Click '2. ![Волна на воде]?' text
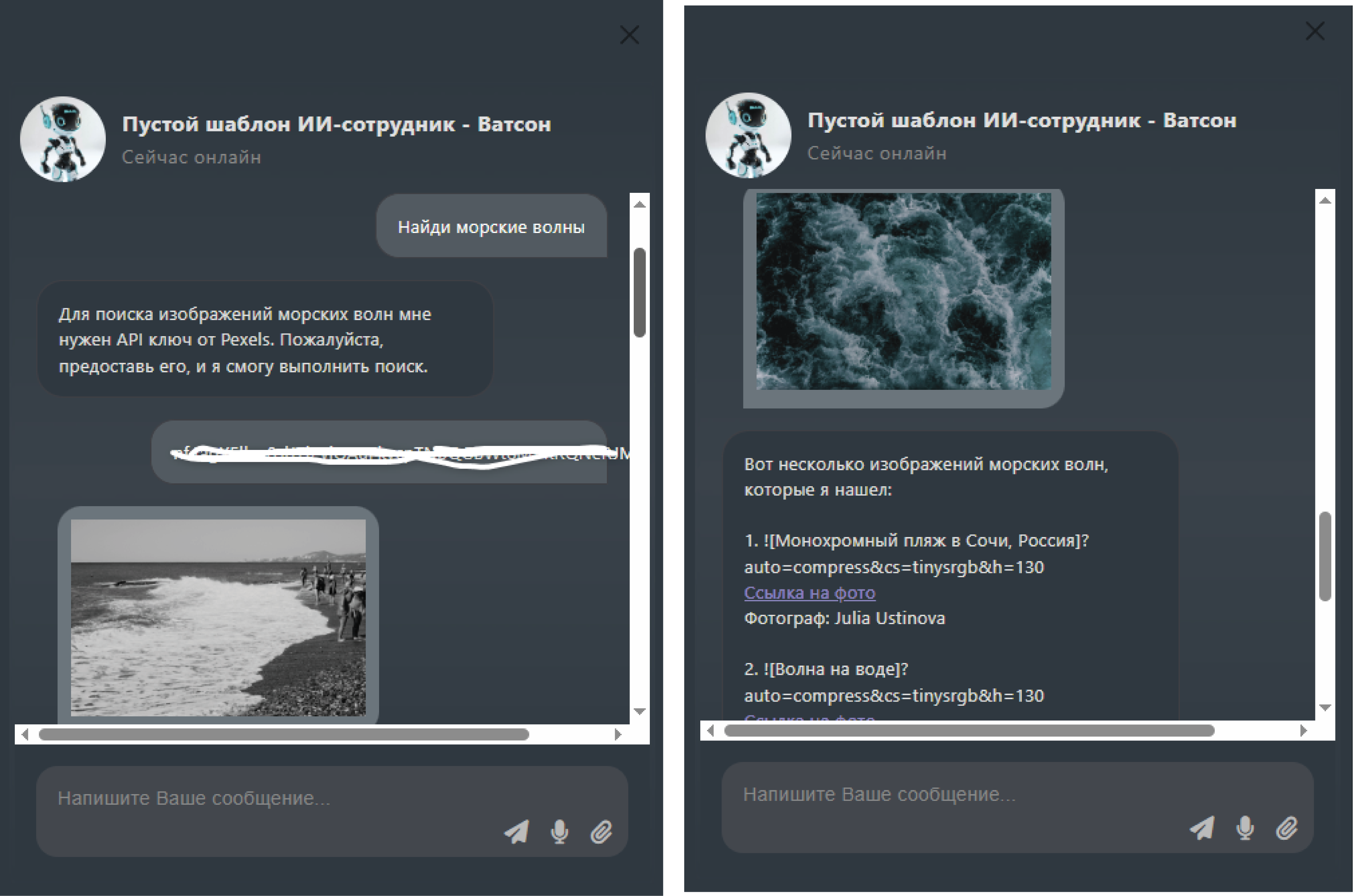 coord(826,669)
